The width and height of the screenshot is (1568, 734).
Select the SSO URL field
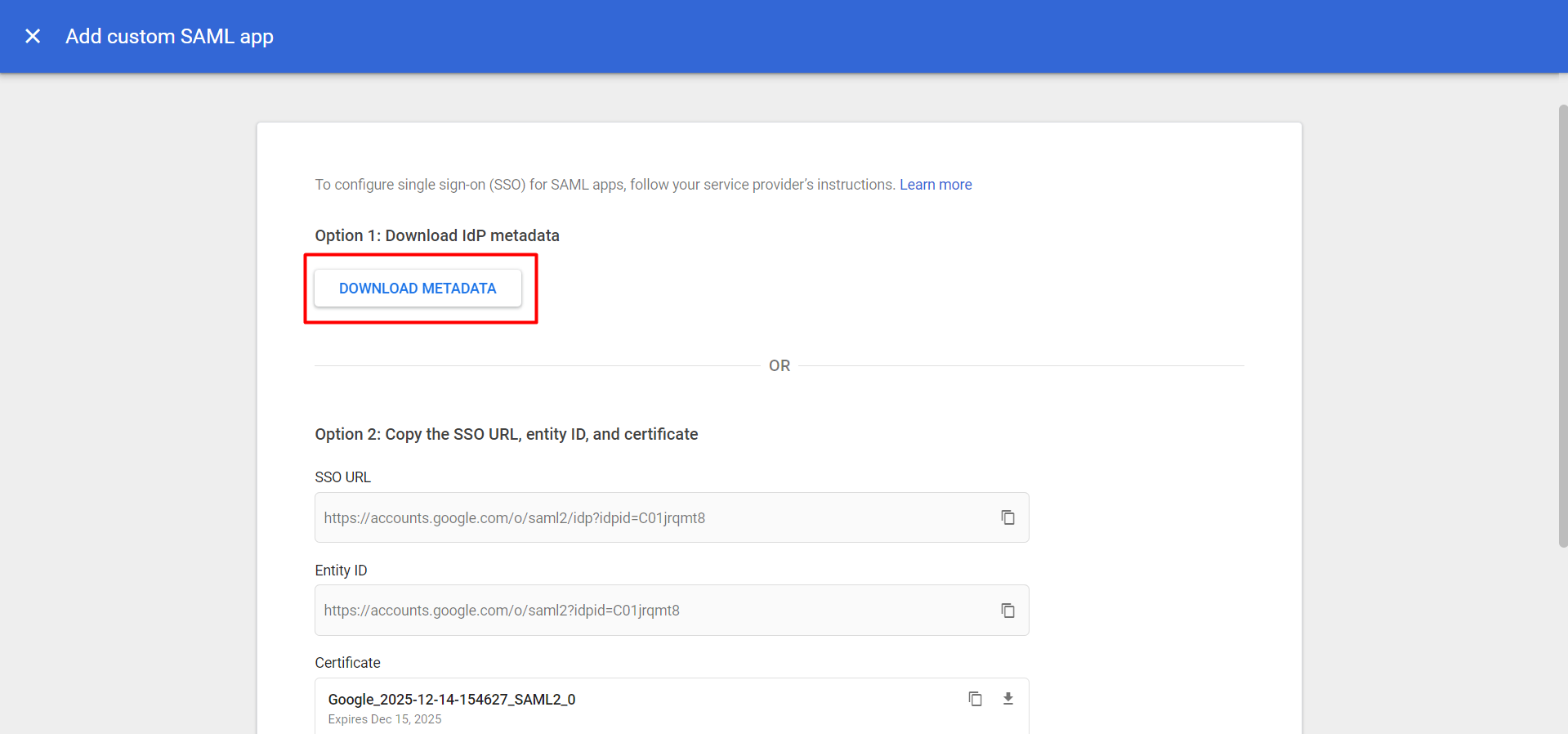(672, 517)
